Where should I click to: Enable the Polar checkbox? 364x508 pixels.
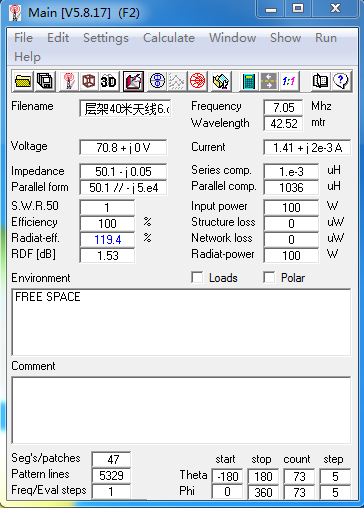tap(269, 277)
